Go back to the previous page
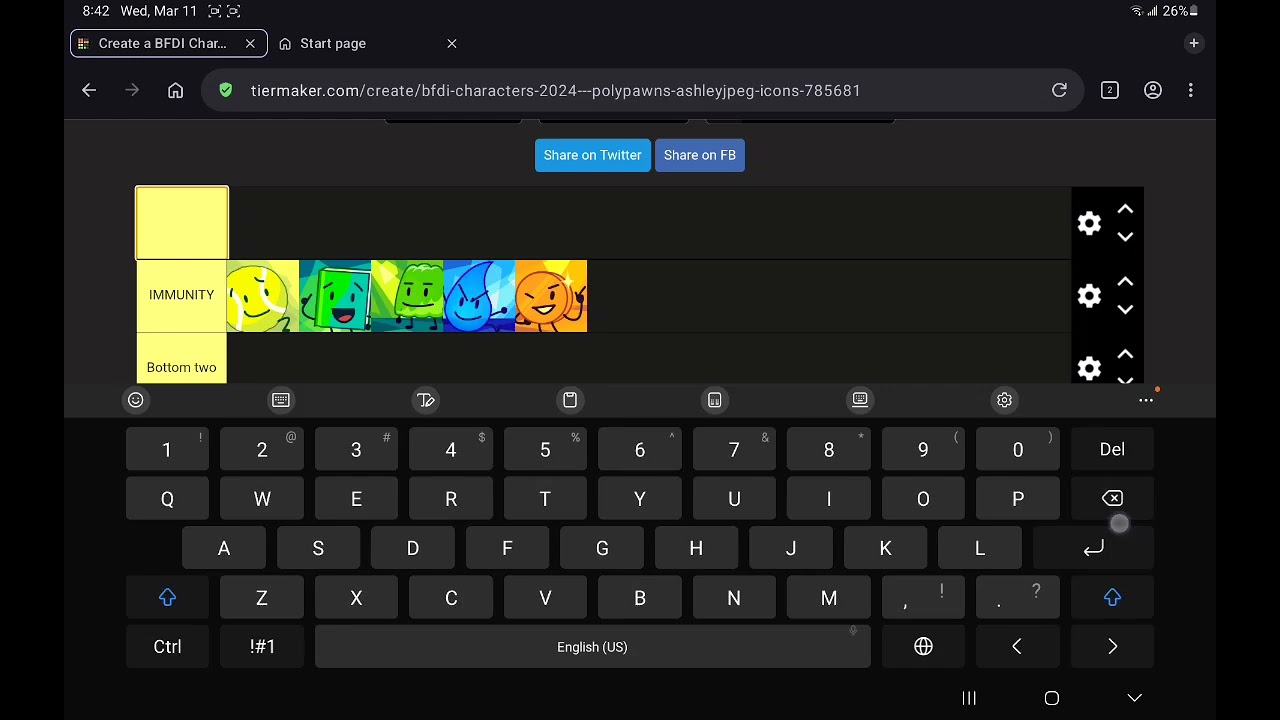The height and width of the screenshot is (720, 1280). point(89,90)
